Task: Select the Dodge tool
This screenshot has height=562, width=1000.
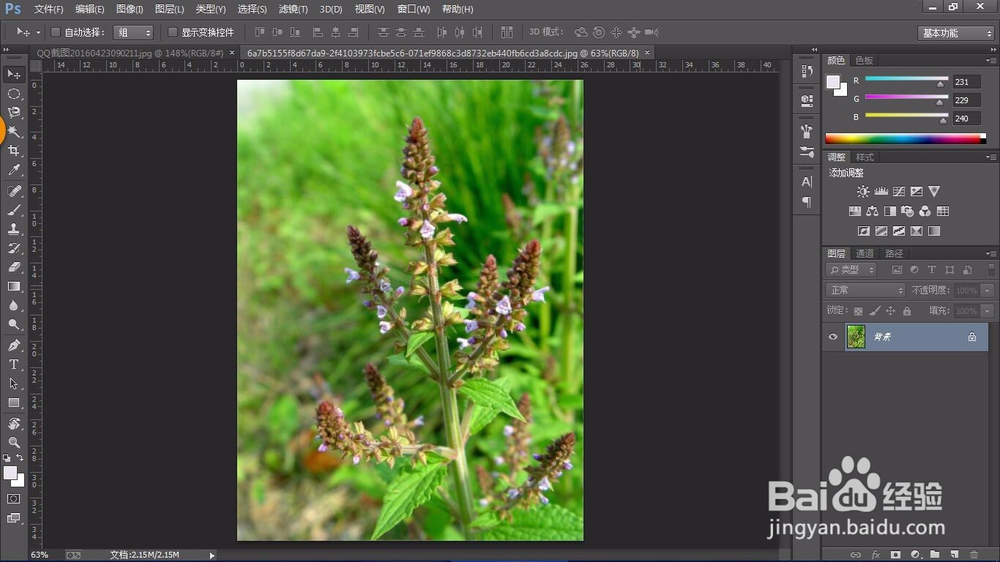Action: [x=13, y=325]
